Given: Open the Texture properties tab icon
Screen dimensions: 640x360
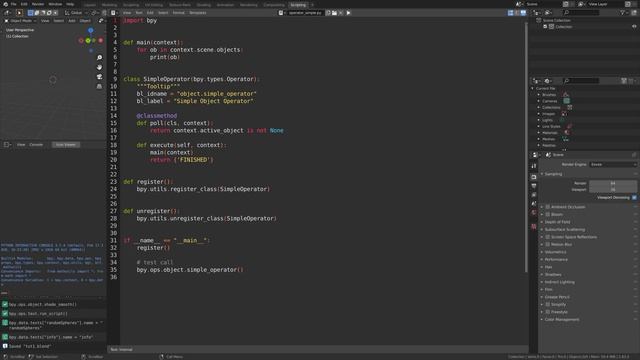Looking at the screenshot, I should [534, 227].
